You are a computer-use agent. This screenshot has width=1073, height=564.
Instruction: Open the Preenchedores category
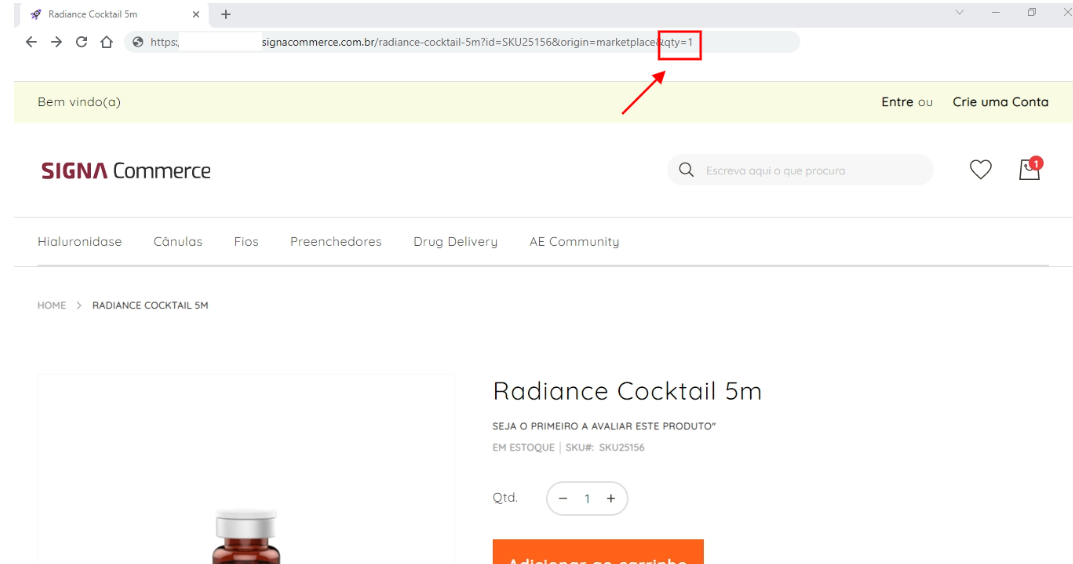coord(335,242)
